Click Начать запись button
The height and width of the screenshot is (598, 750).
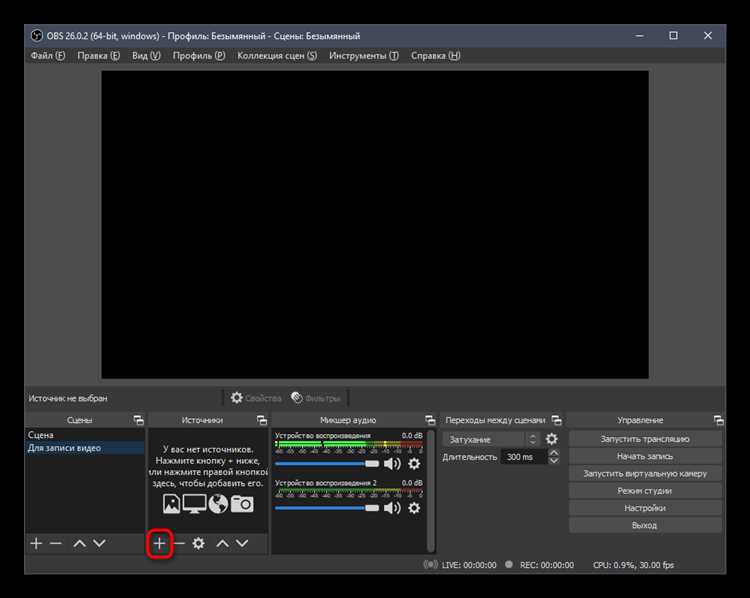click(645, 456)
